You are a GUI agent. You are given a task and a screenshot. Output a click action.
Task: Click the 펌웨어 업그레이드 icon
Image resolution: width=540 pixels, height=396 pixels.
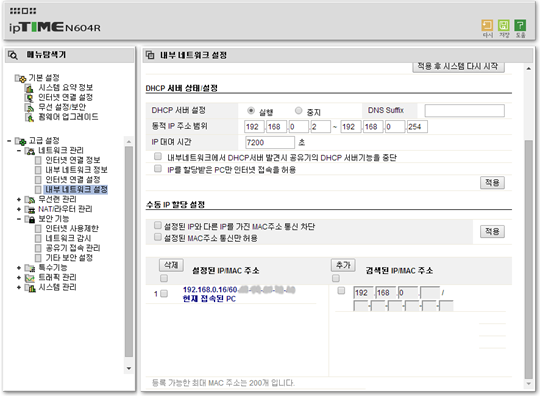(x=29, y=117)
